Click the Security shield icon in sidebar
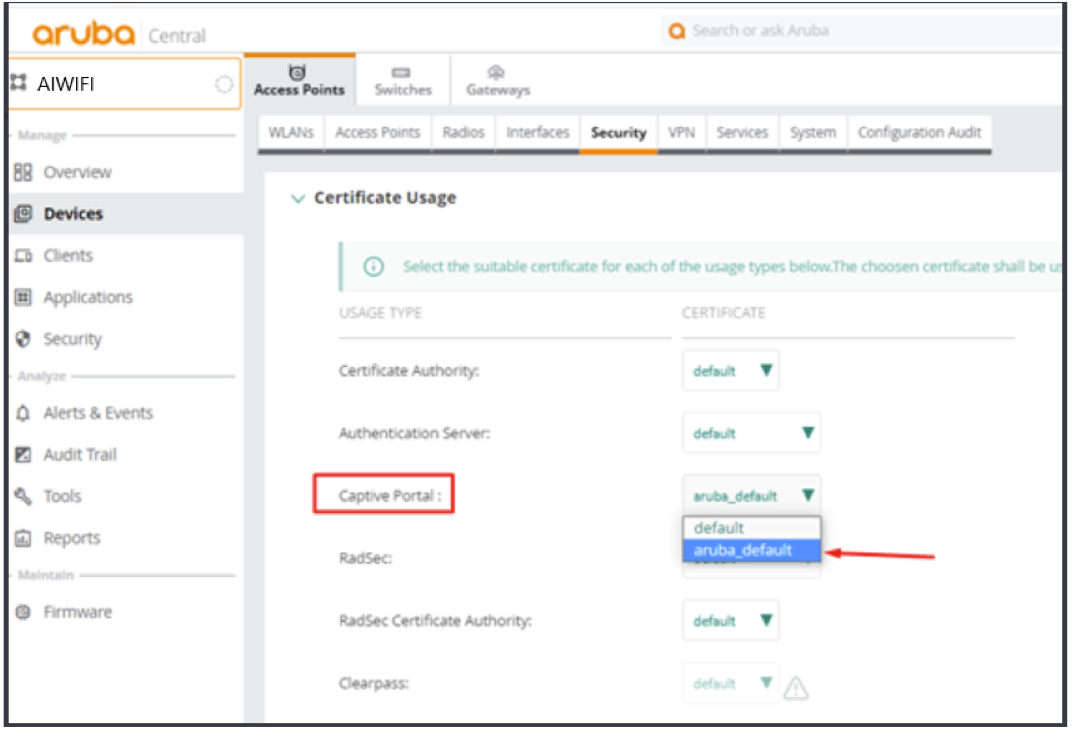 coord(23,339)
